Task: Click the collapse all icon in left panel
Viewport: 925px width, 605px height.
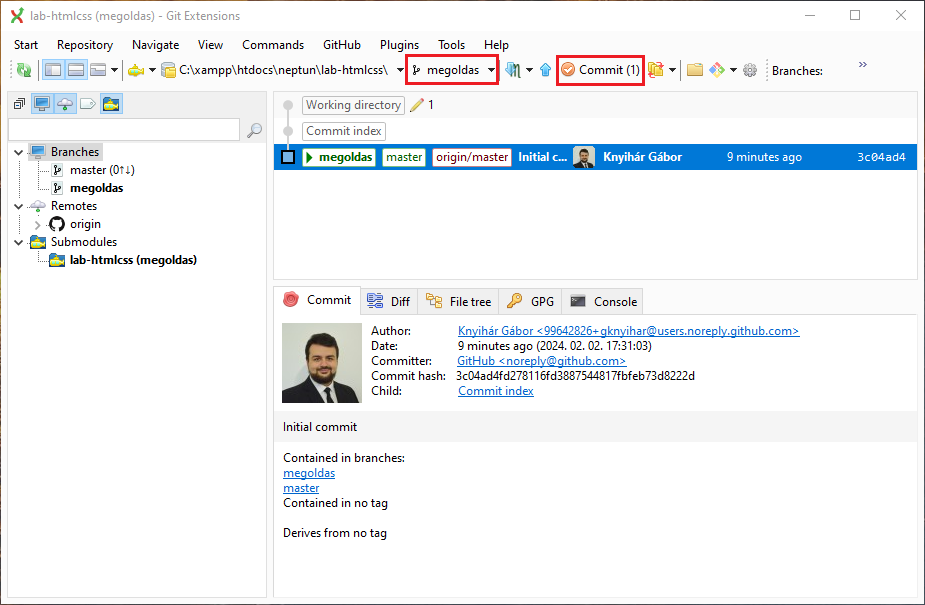Action: point(19,104)
